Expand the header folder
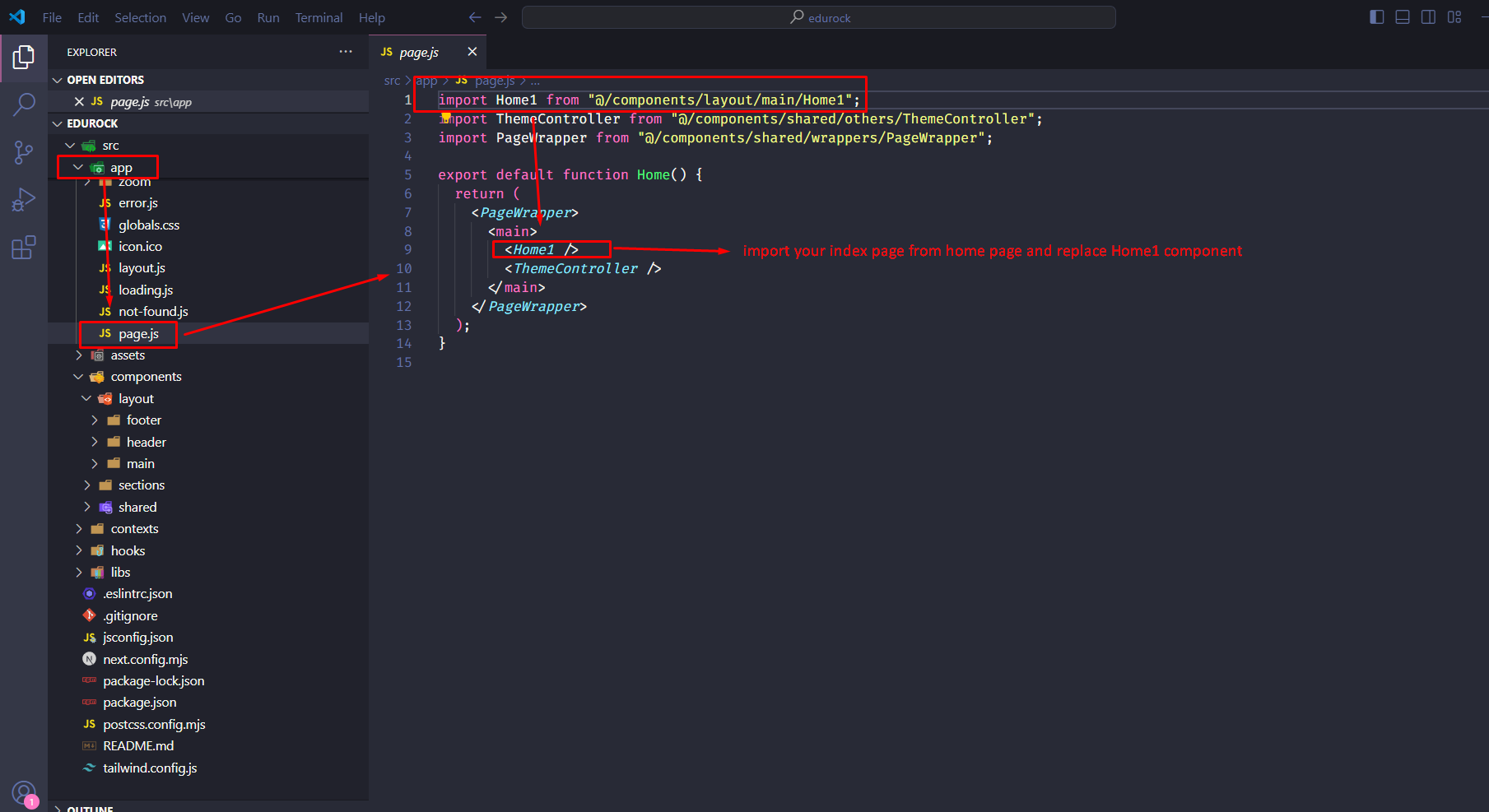1489x812 pixels. [95, 442]
